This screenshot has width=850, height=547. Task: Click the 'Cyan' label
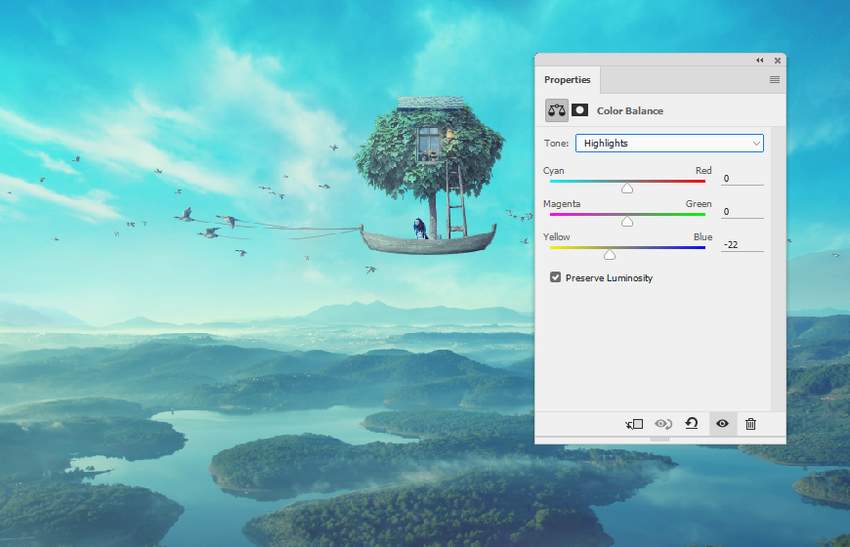(x=553, y=171)
